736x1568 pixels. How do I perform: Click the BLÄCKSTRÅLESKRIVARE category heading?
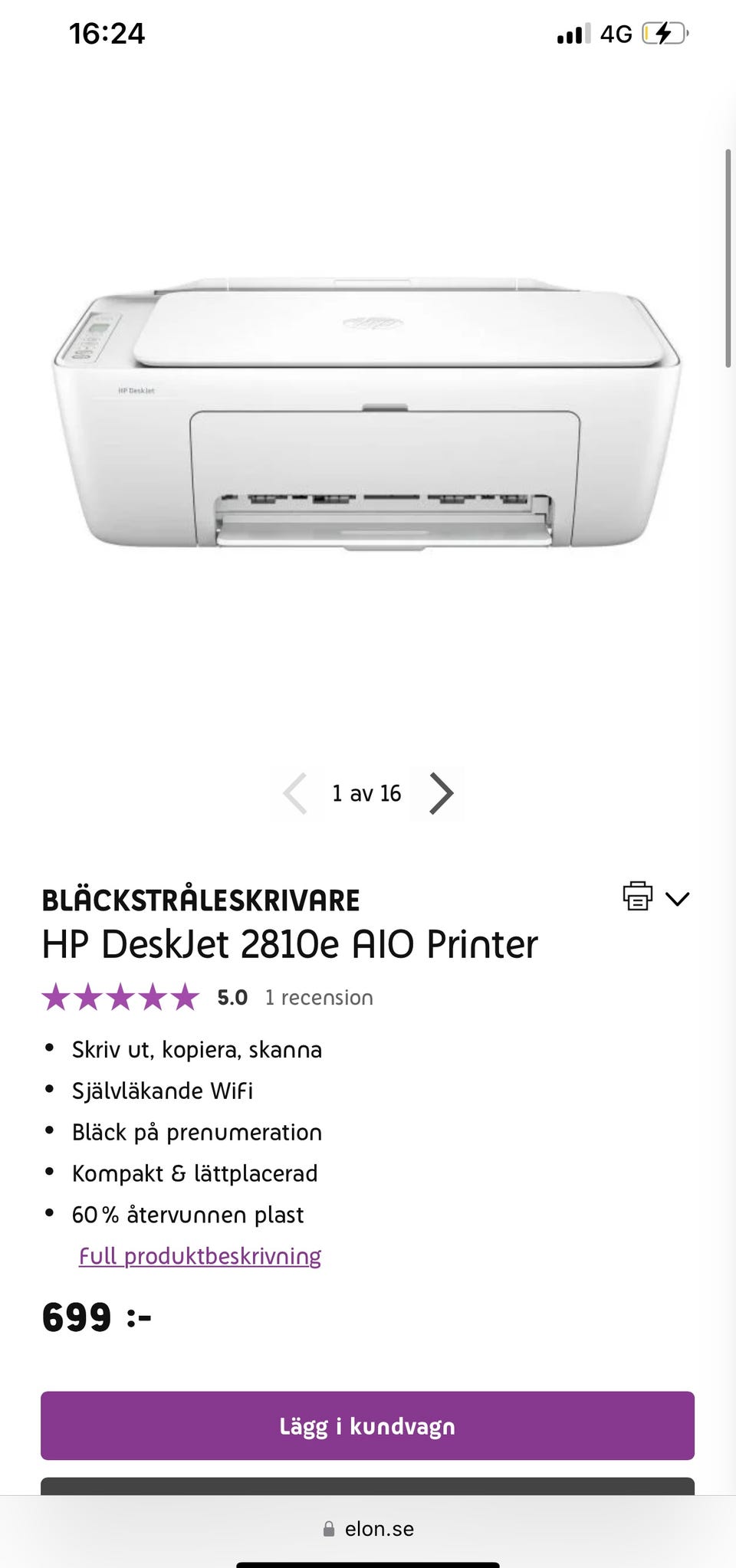(201, 900)
